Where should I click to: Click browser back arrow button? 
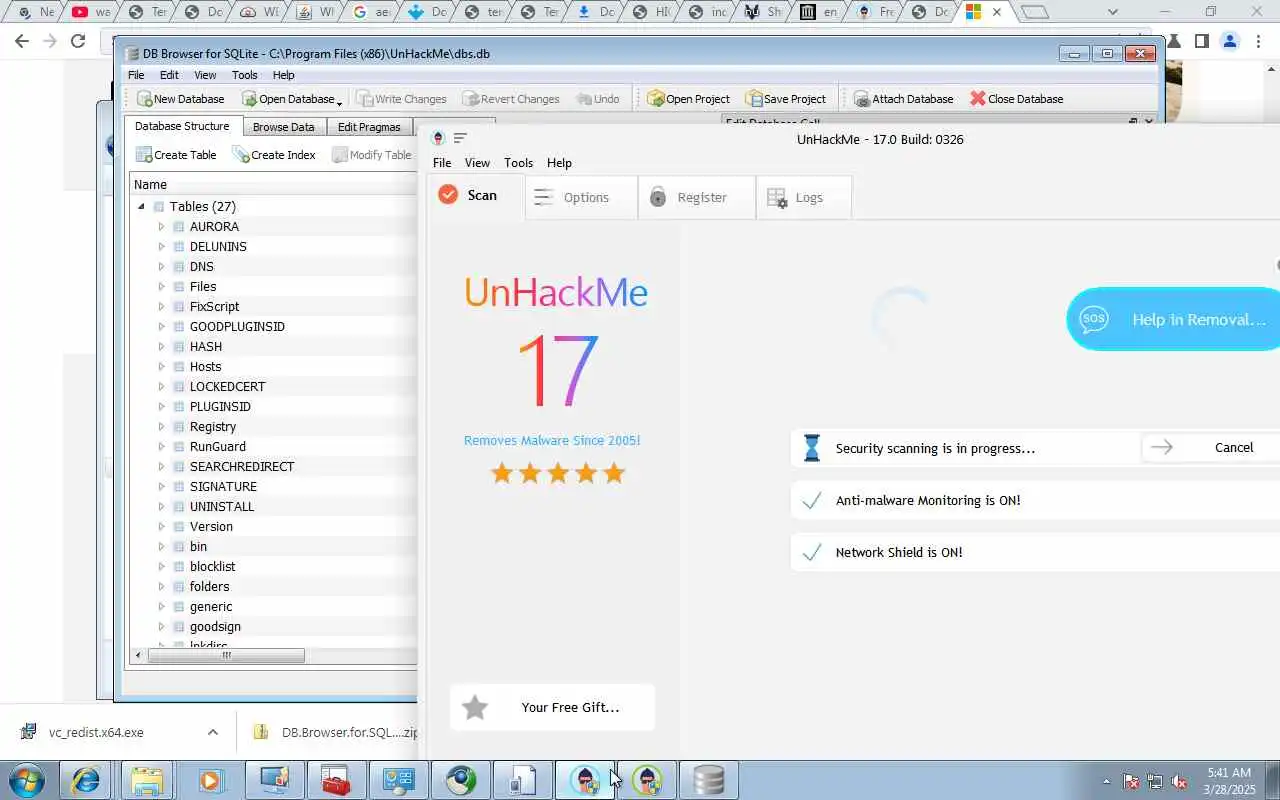click(22, 41)
